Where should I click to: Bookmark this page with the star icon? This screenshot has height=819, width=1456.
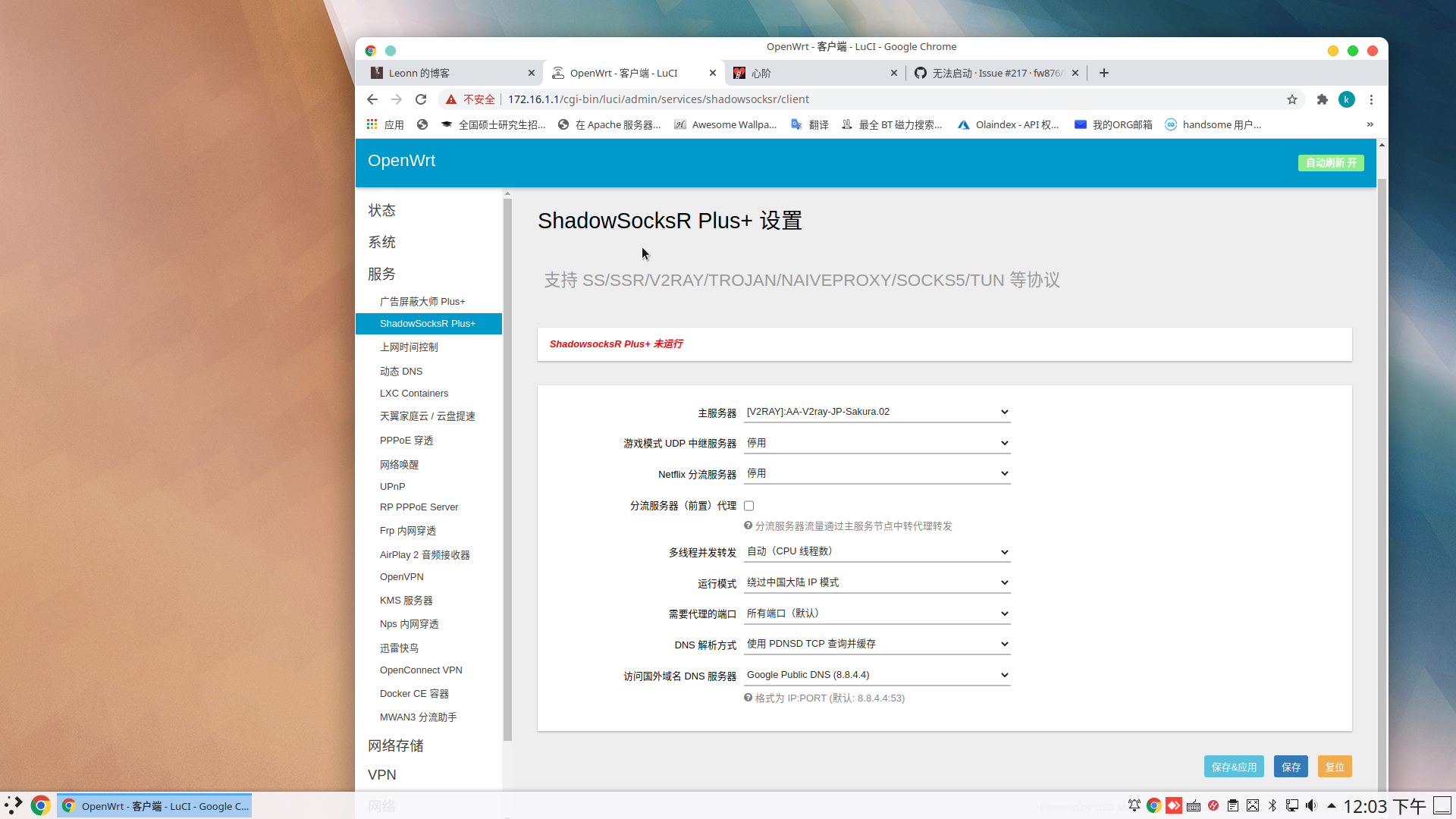pos(1292,99)
